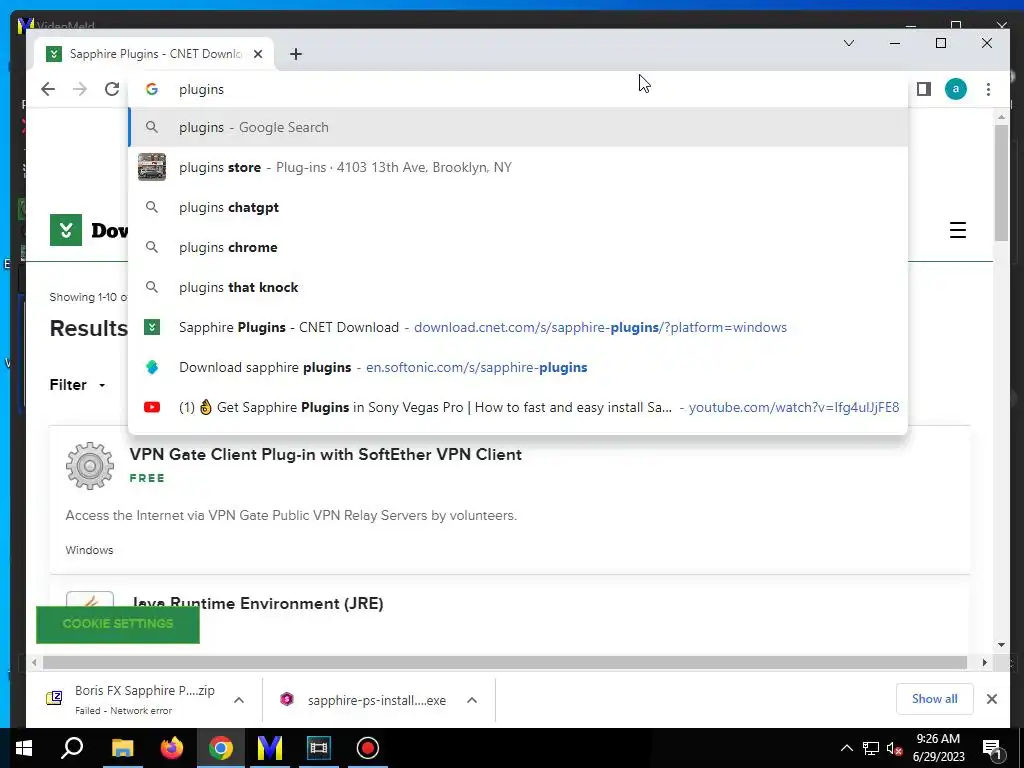Click the scroll left arrow
The width and height of the screenshot is (1024, 768).
pos(34,662)
